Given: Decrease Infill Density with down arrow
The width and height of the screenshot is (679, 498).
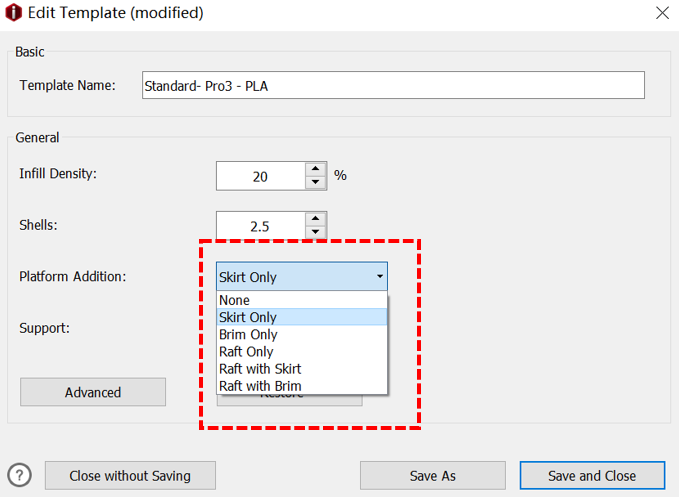Looking at the screenshot, I should coord(316,182).
